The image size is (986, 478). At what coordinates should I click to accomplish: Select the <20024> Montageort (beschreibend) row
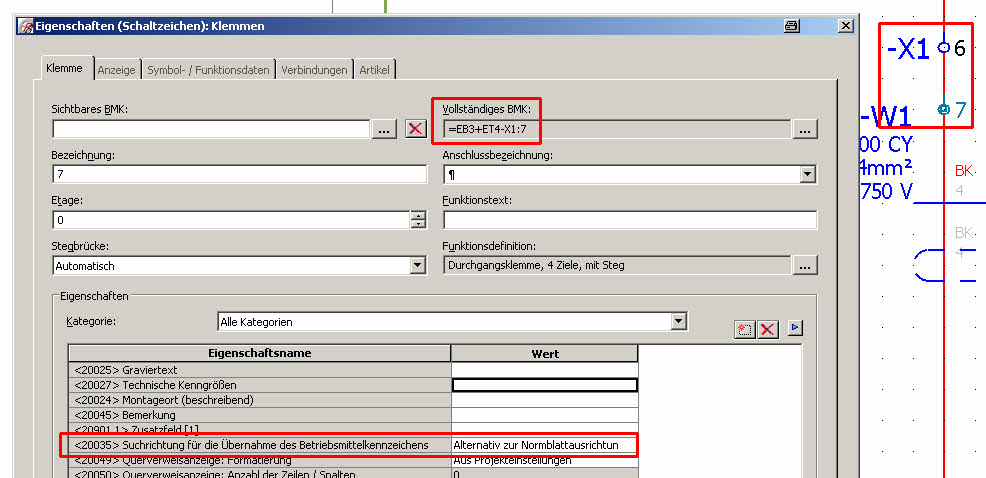click(353, 399)
